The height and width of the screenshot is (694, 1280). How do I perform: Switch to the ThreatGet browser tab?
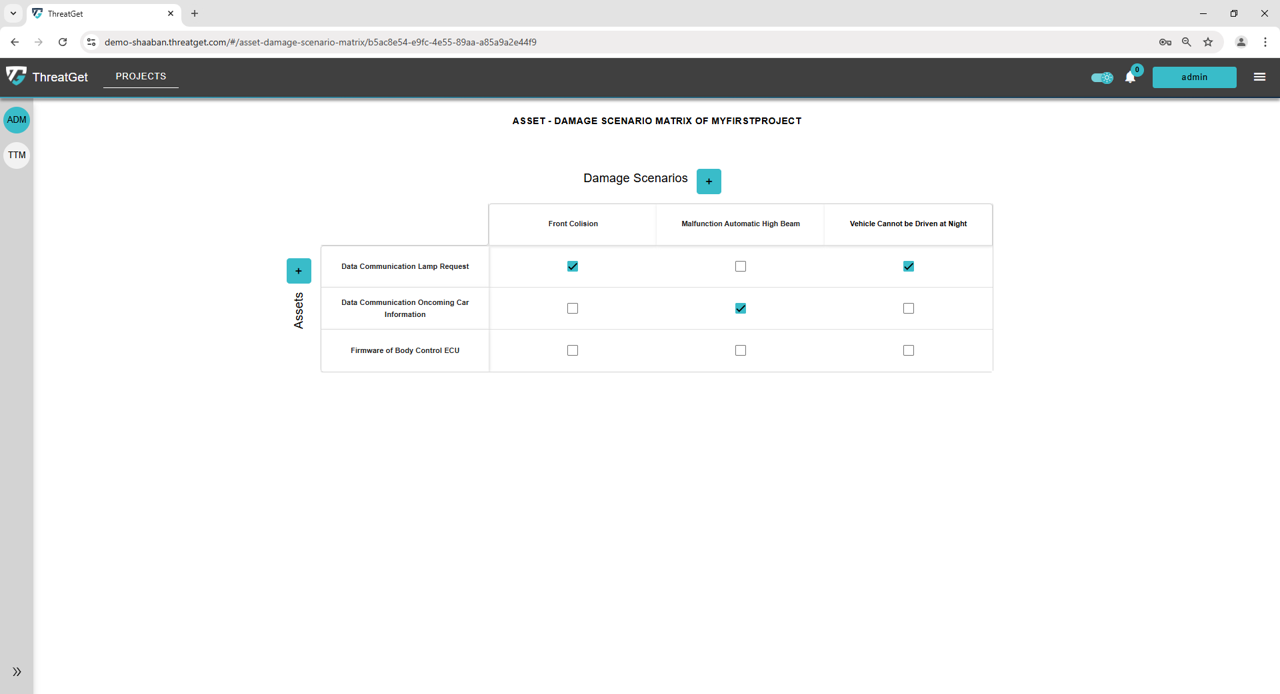point(100,14)
